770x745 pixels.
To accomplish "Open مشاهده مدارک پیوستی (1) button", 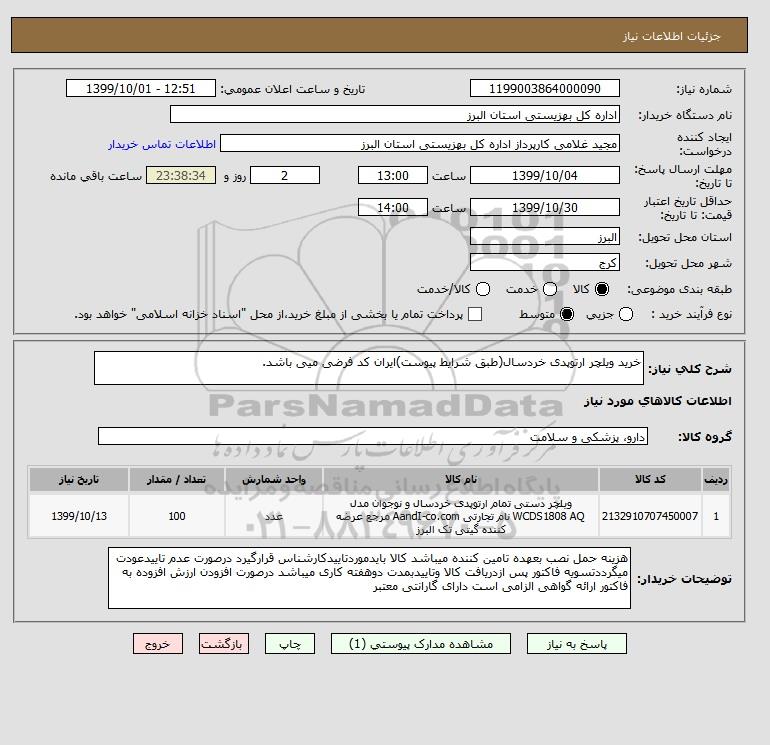I will click(x=421, y=644).
